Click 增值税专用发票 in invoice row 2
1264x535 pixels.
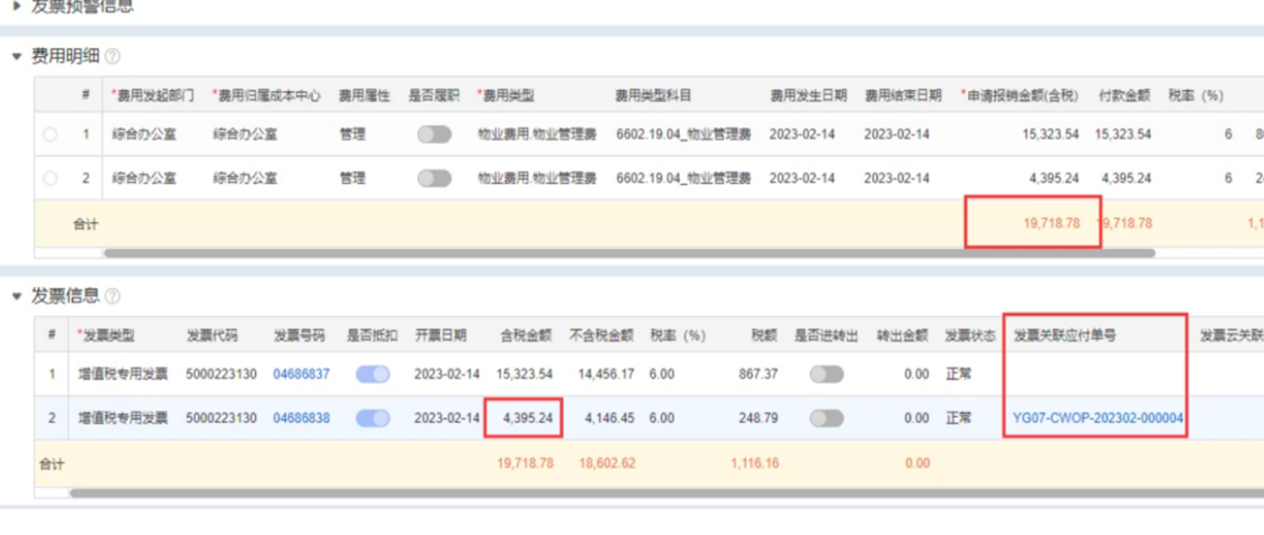click(x=123, y=418)
